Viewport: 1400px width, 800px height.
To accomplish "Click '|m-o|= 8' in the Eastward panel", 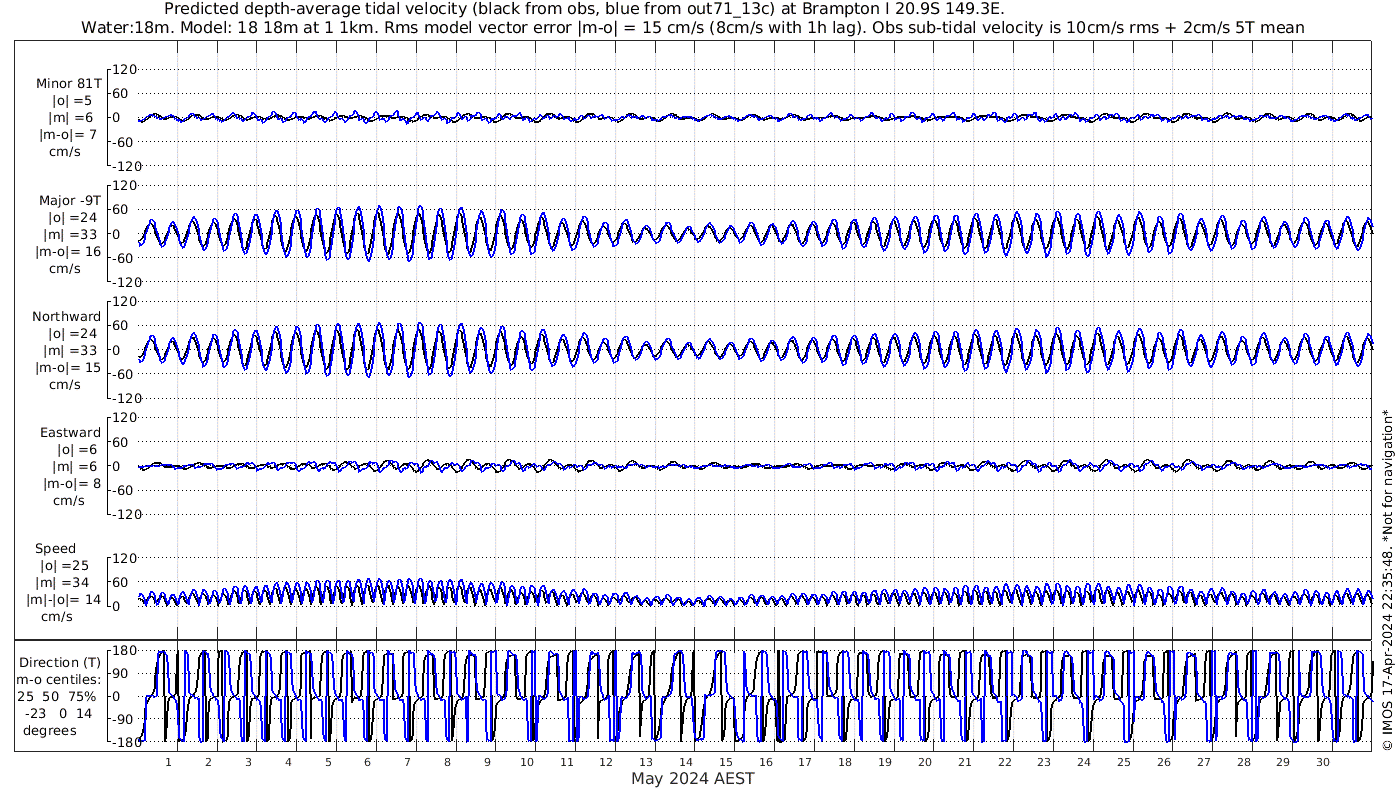I will point(72,483).
